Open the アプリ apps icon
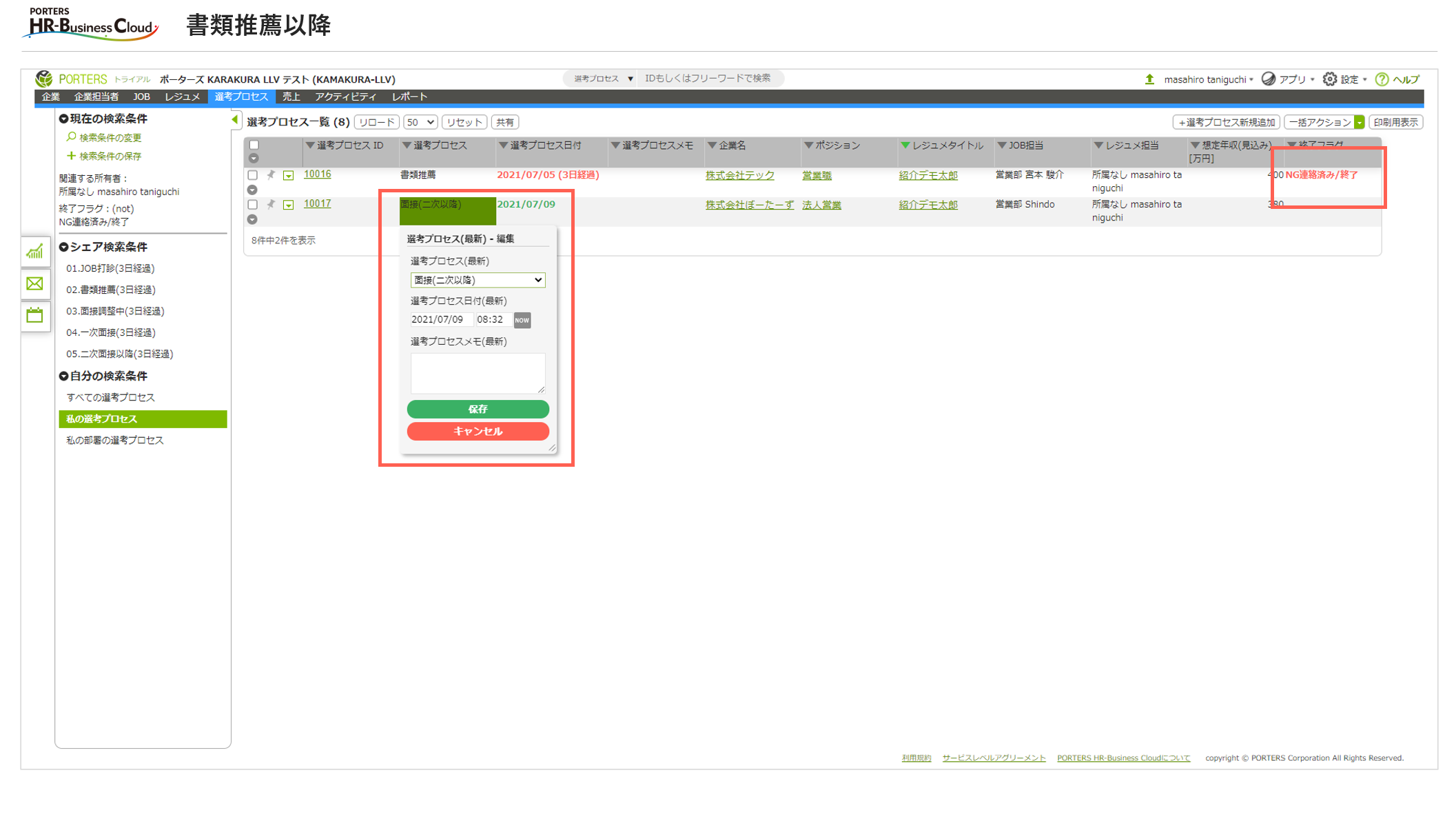Viewport: 1456px width, 817px height. coord(1269,79)
